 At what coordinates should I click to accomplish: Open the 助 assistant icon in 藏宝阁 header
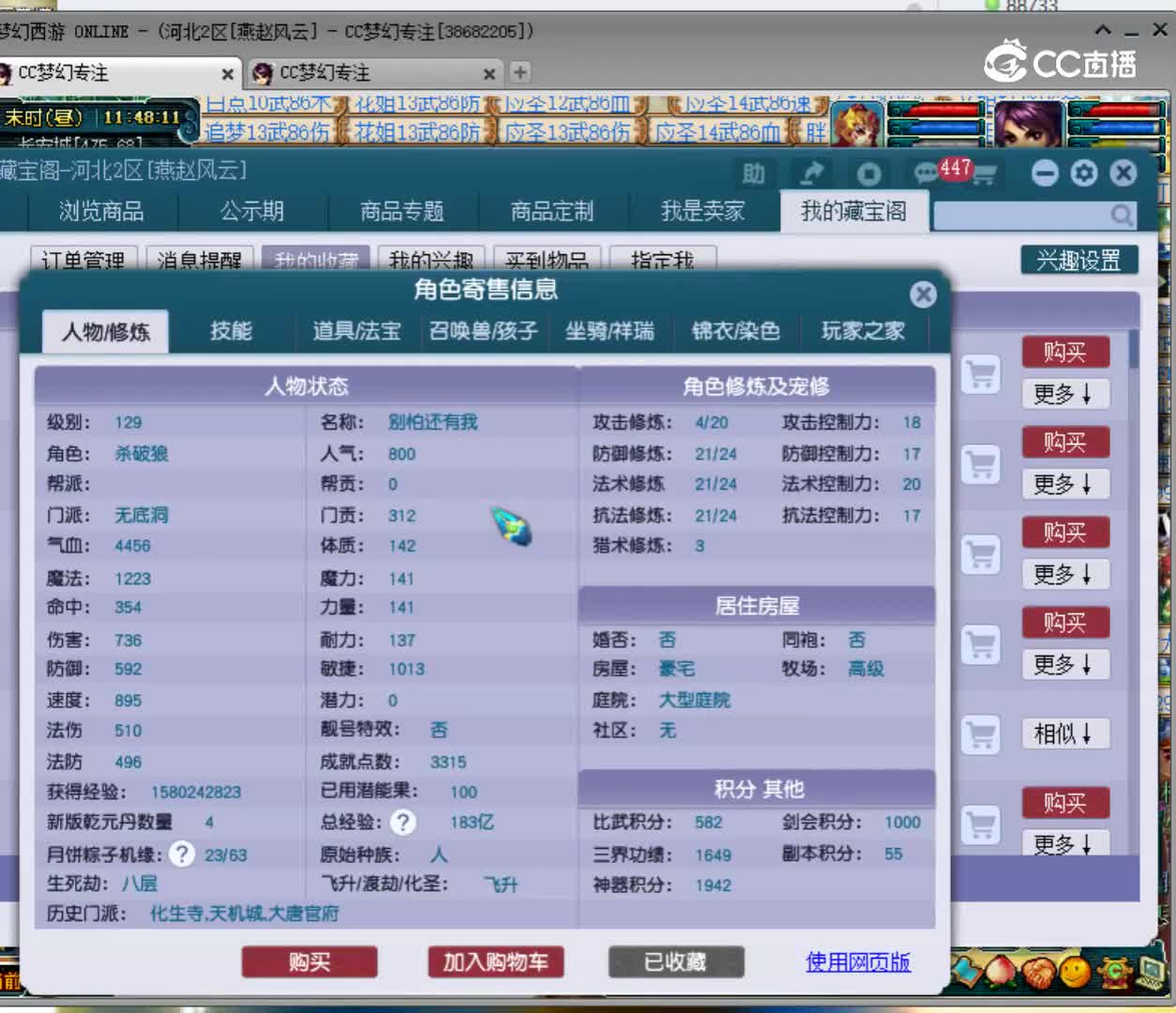[x=754, y=174]
